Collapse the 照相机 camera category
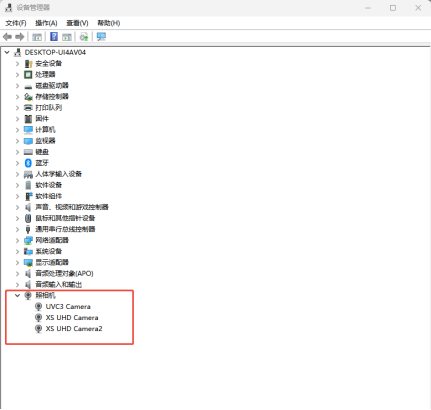This screenshot has height=410, width=431. pyautogui.click(x=17, y=295)
